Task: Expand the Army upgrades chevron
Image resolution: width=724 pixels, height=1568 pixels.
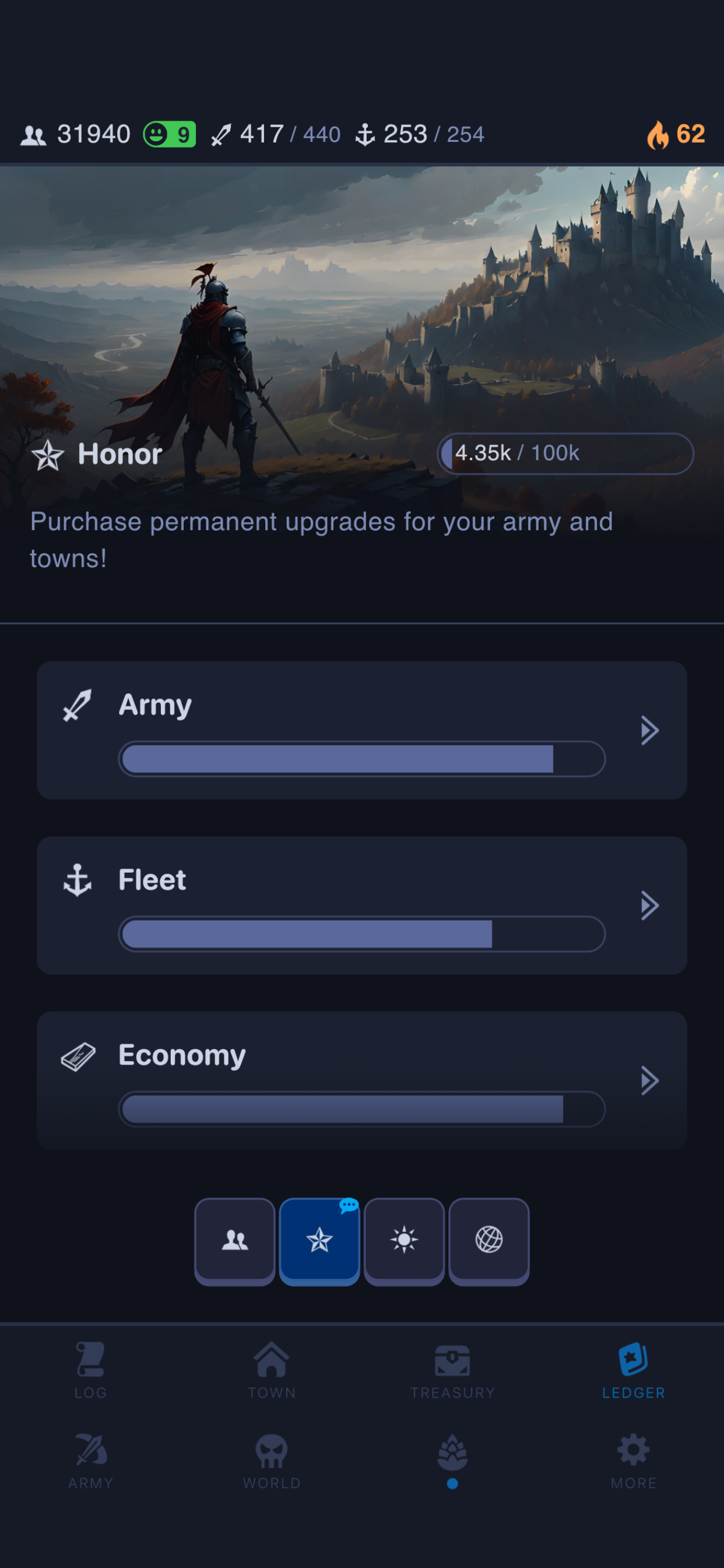Action: tap(650, 730)
